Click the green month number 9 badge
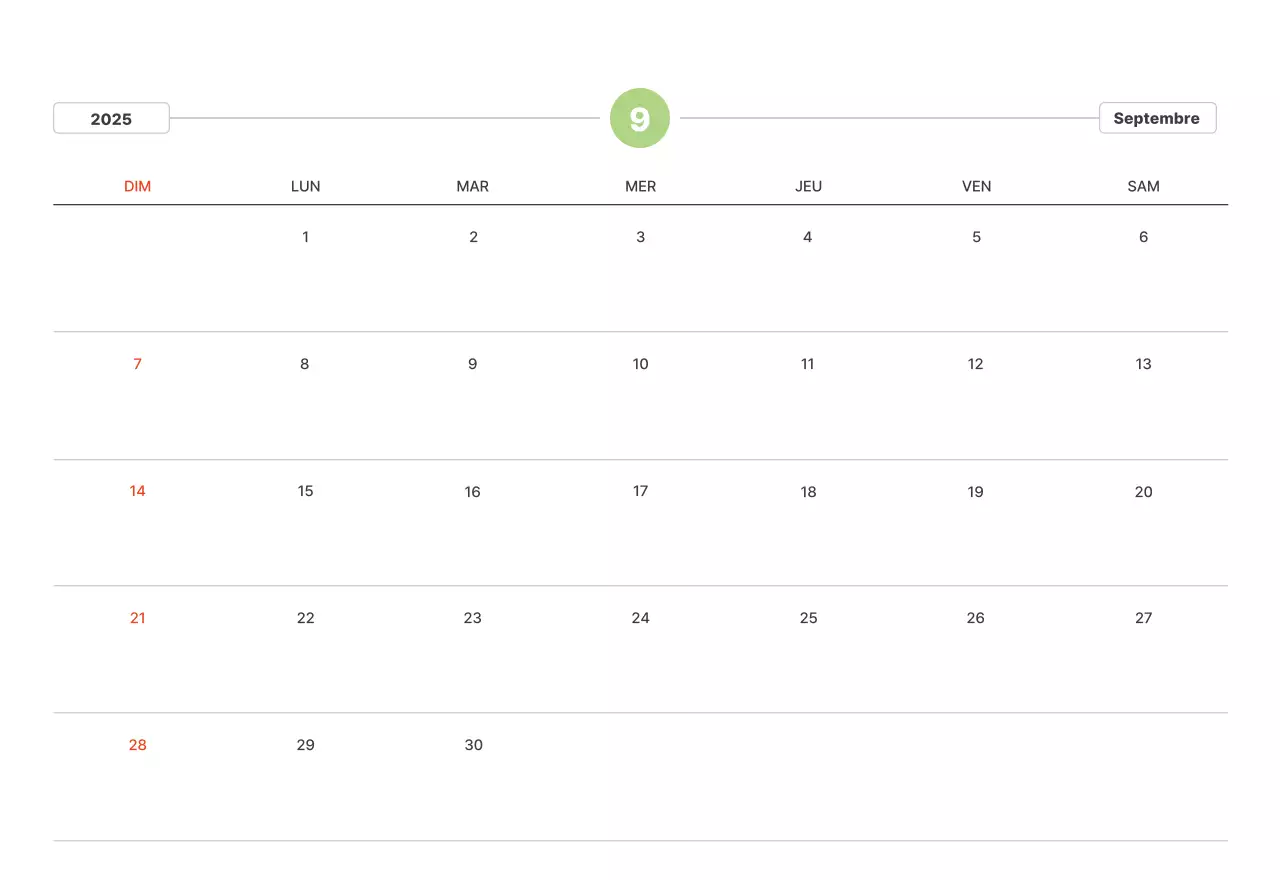The image size is (1280, 880). [640, 119]
